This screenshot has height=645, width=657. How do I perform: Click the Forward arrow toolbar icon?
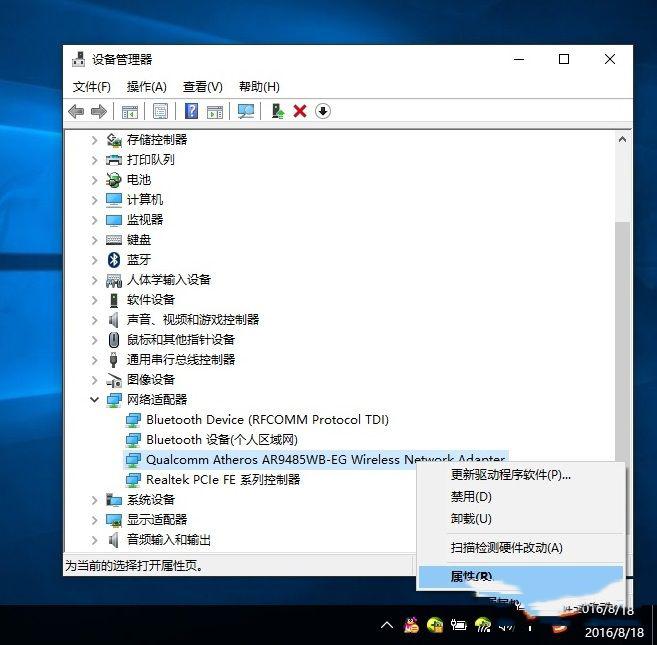click(99, 111)
